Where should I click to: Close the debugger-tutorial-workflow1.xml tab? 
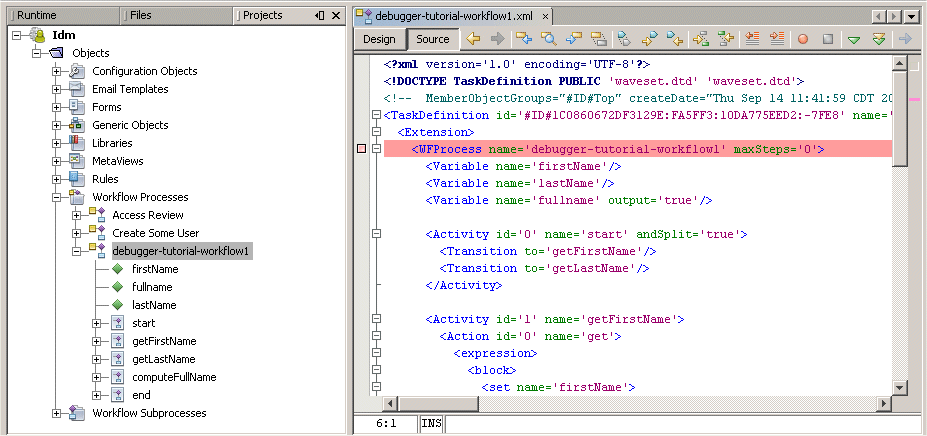point(545,17)
